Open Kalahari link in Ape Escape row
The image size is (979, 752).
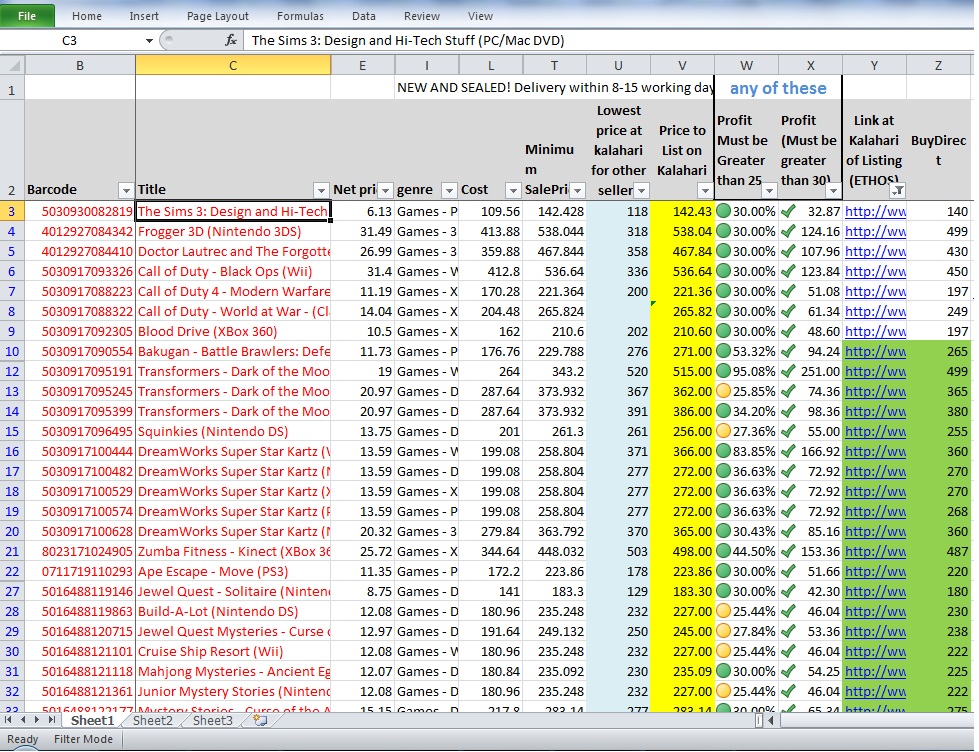click(x=875, y=571)
